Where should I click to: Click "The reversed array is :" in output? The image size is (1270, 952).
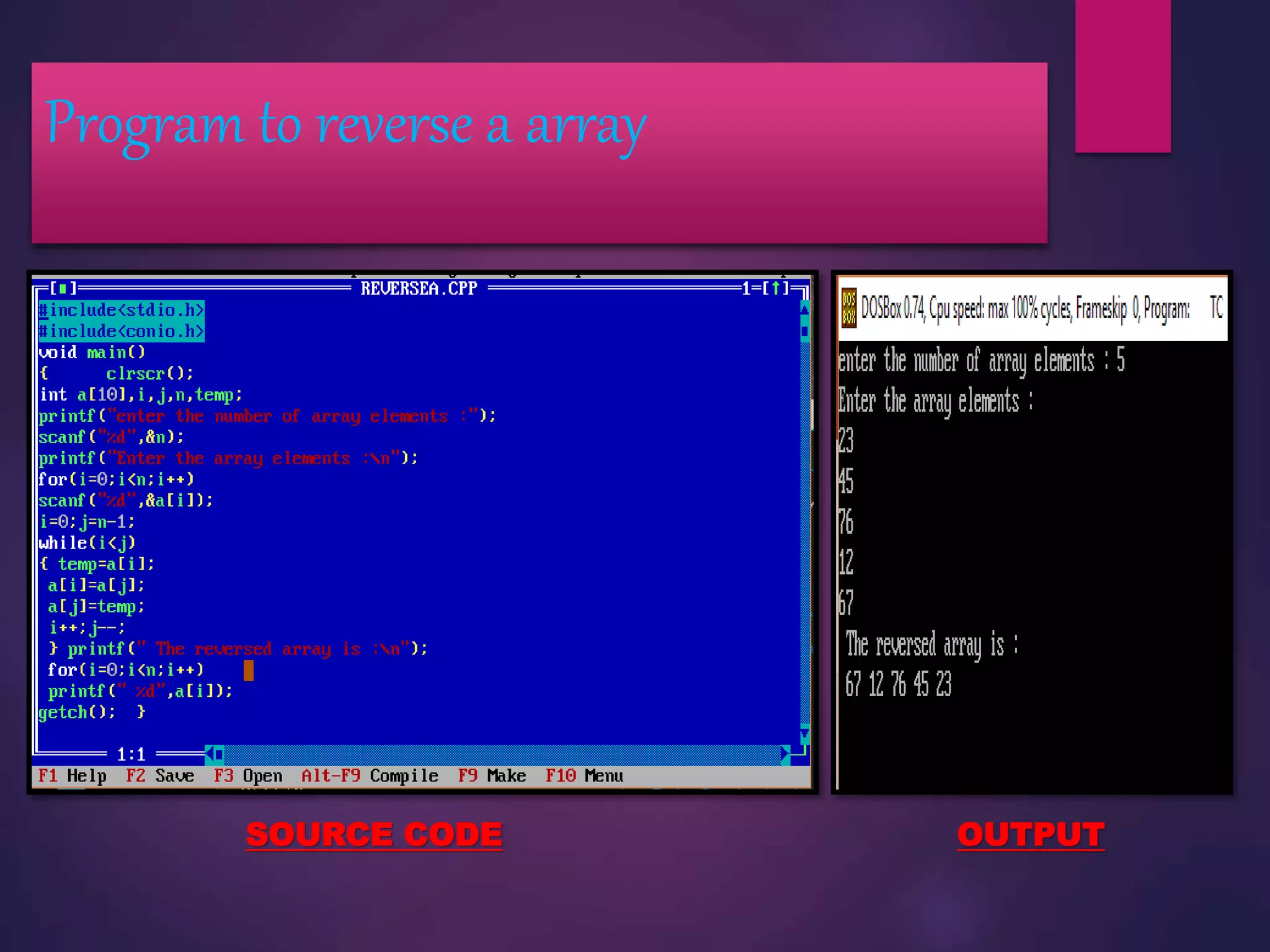931,645
